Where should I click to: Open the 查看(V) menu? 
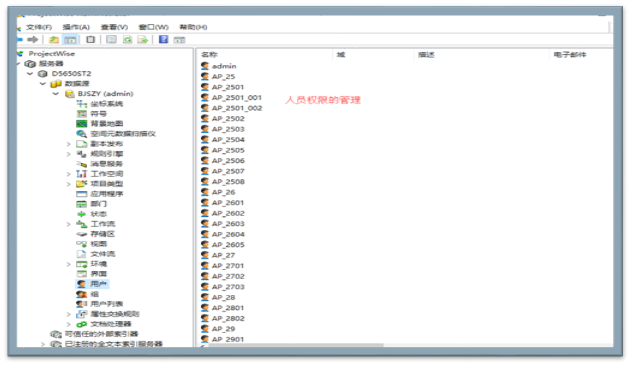[114, 27]
